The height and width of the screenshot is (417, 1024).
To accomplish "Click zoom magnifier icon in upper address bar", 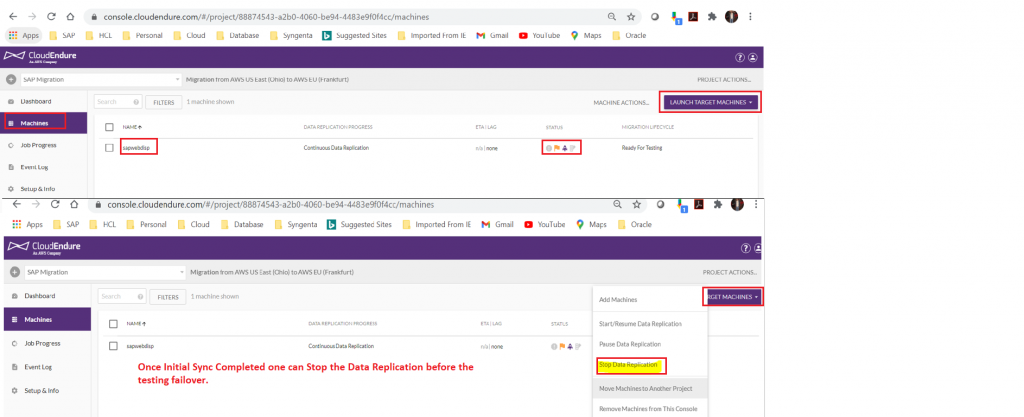I will (x=612, y=16).
